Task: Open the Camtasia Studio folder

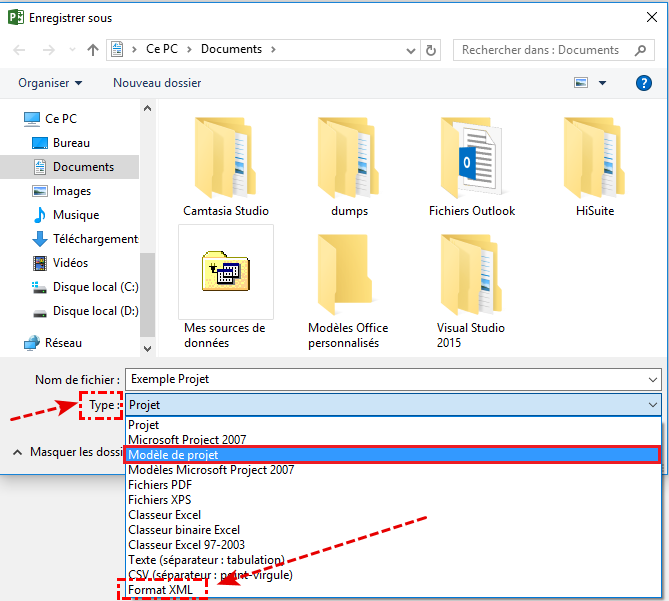Action: click(226, 166)
